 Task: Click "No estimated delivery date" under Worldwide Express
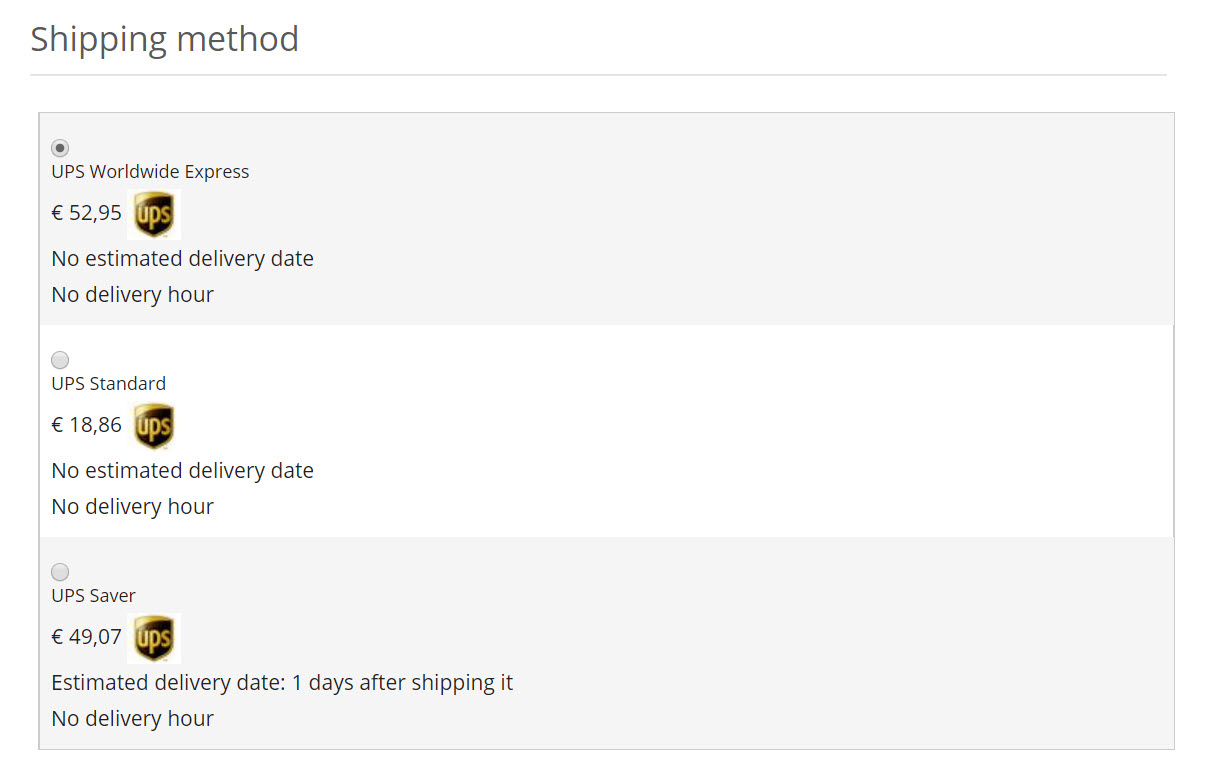[182, 259]
